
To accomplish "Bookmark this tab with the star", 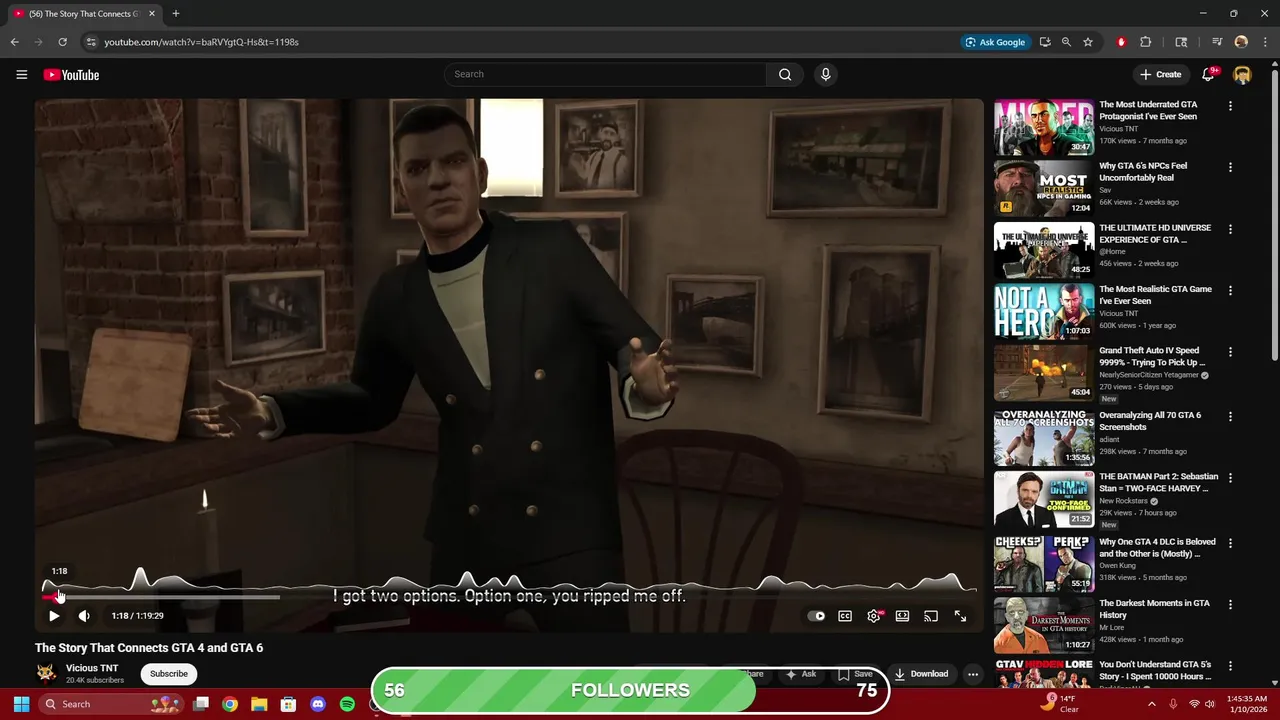I will pos(1088,42).
